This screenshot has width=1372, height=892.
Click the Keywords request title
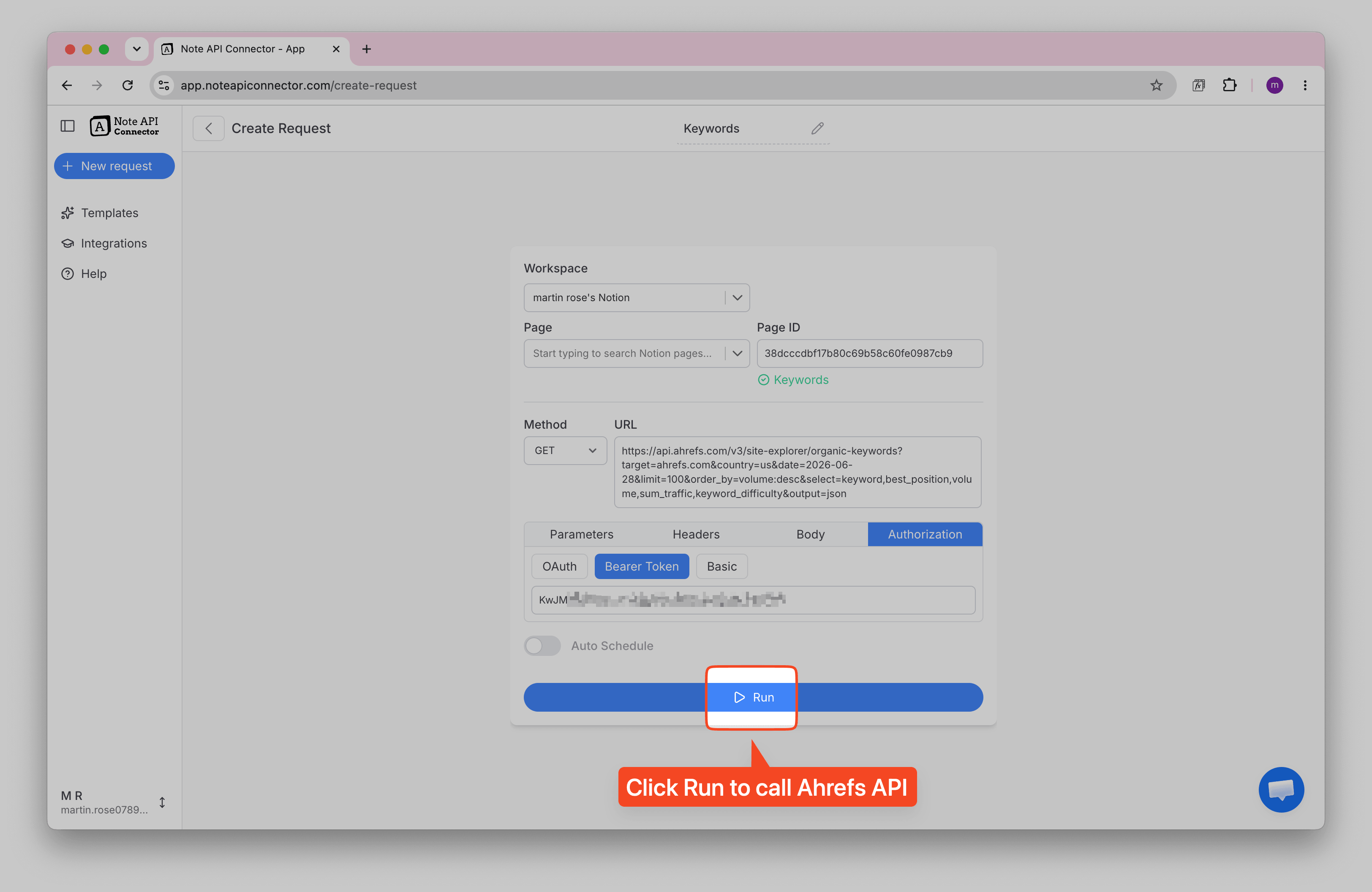click(711, 128)
